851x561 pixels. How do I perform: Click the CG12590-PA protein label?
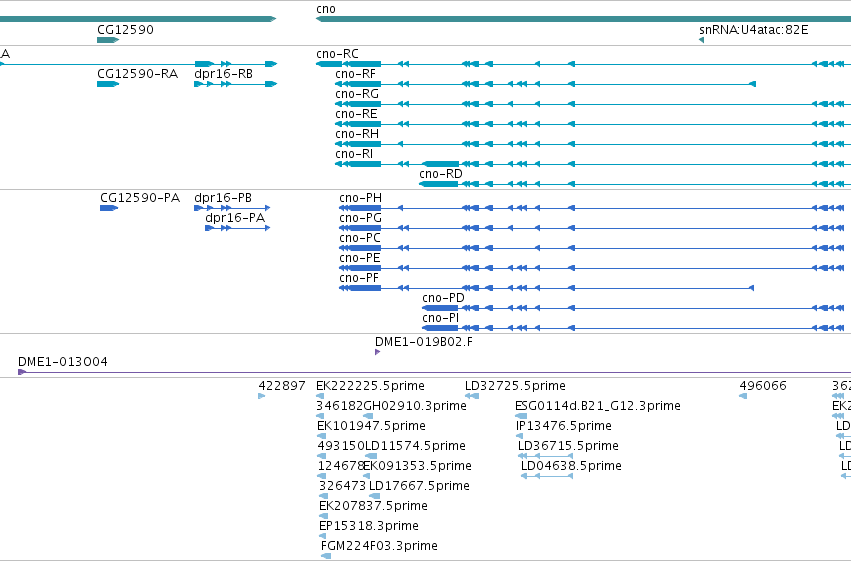click(140, 198)
